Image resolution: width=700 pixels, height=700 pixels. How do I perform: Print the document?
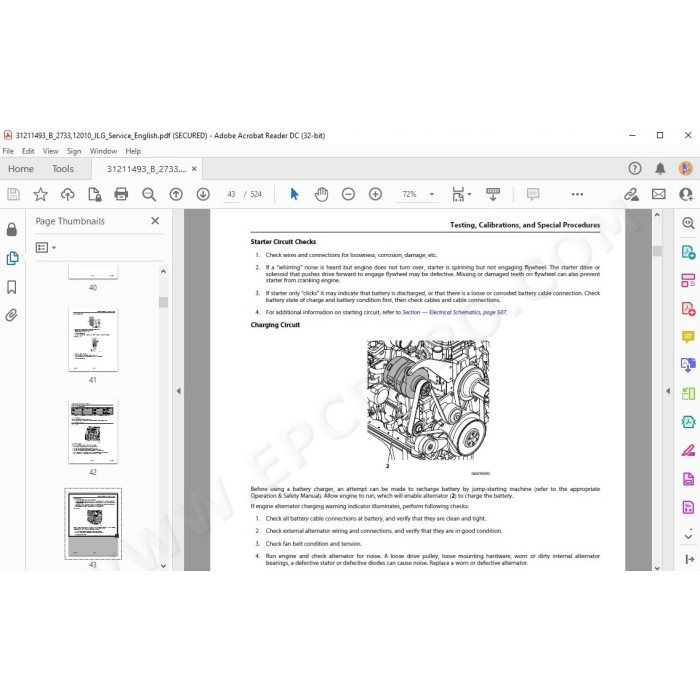click(121, 194)
